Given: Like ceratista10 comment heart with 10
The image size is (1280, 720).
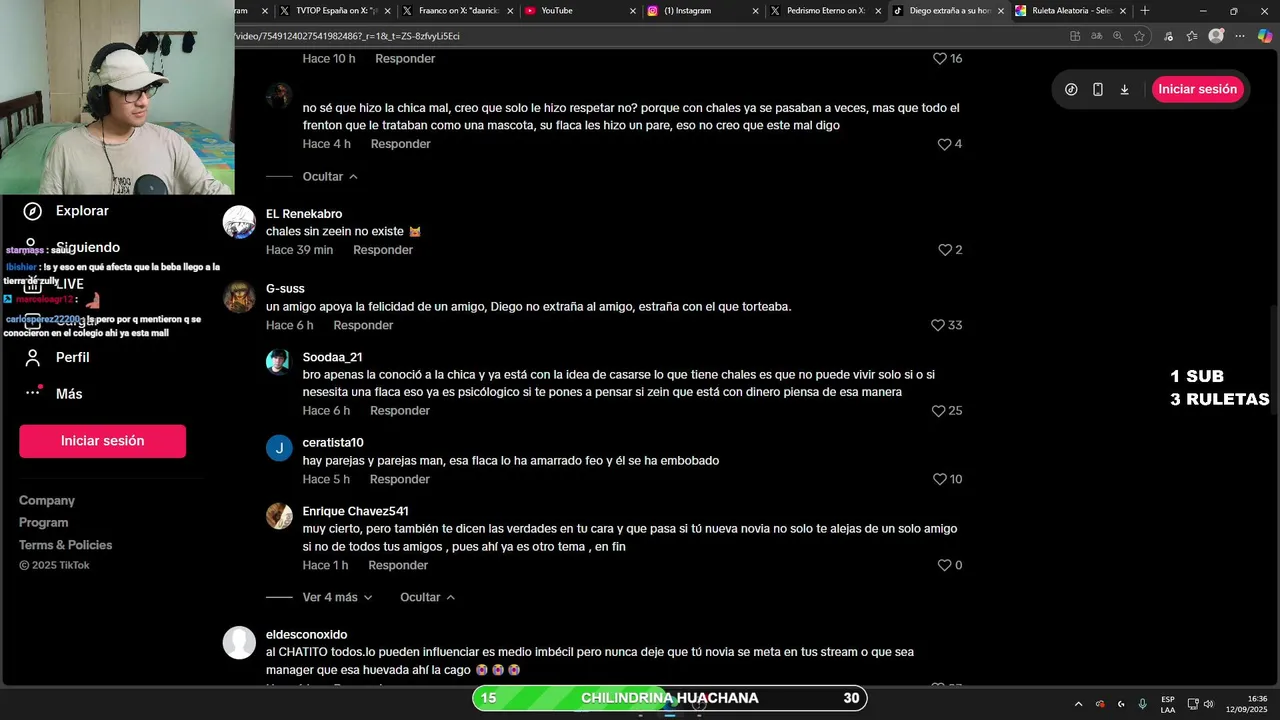Looking at the screenshot, I should click(939, 479).
